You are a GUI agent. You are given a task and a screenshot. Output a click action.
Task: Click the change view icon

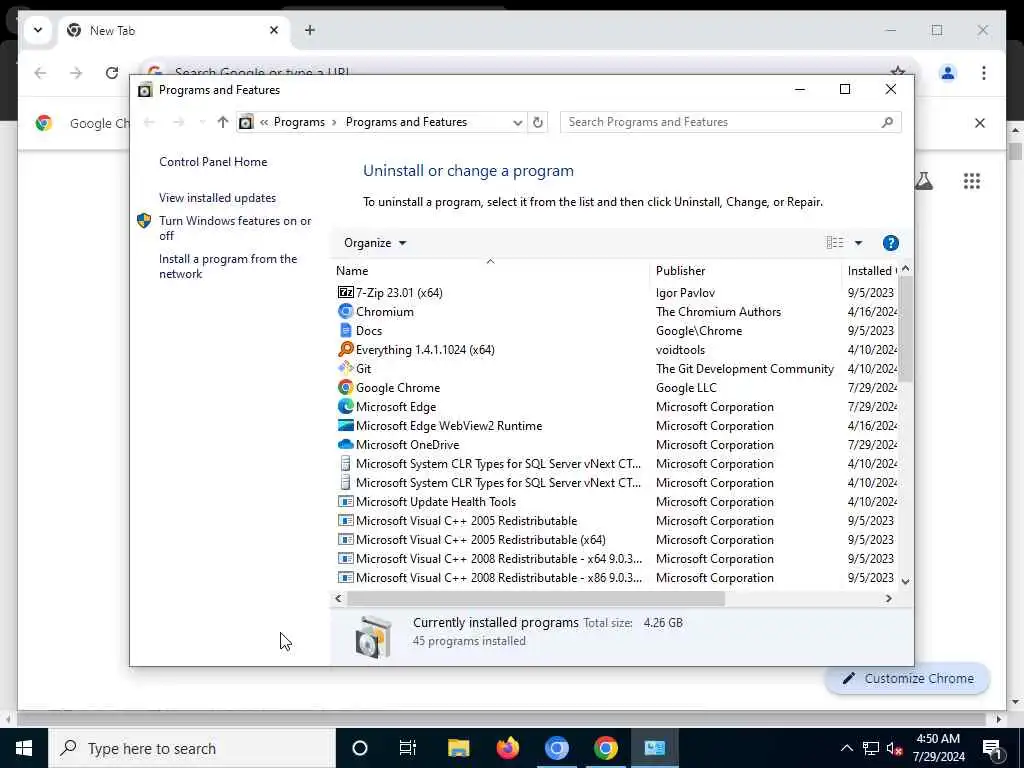(x=835, y=243)
